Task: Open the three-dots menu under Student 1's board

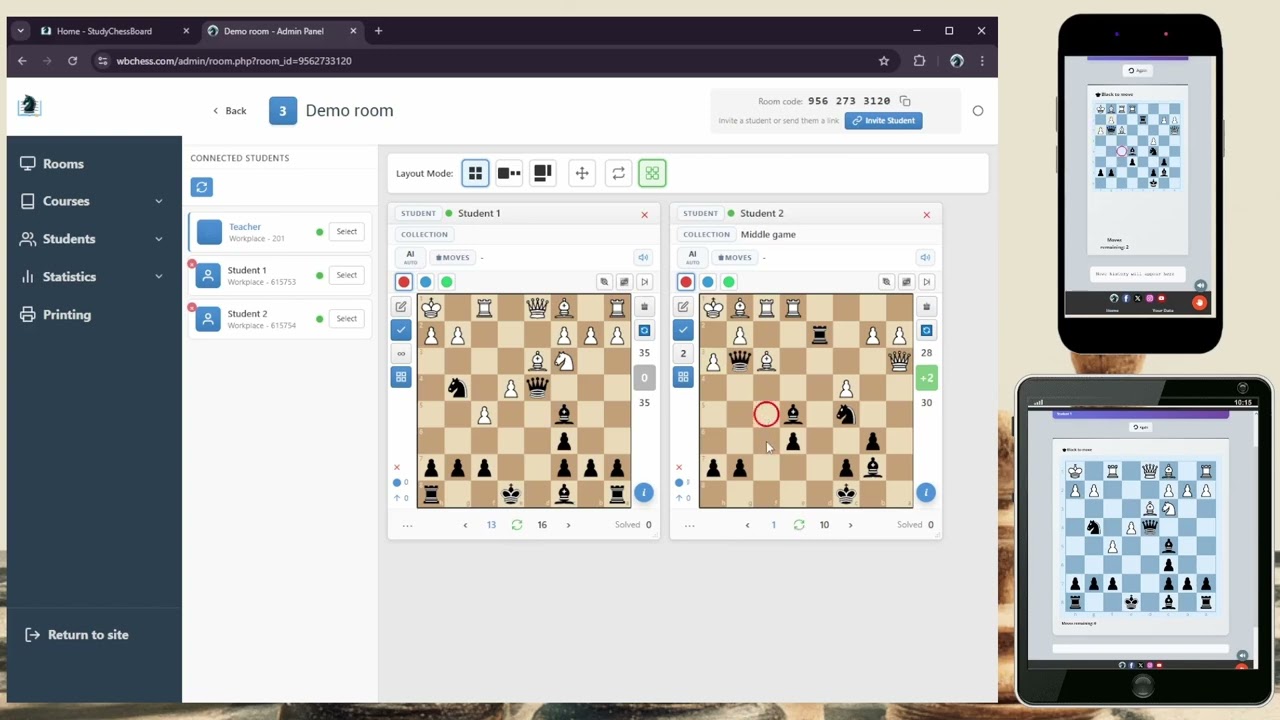Action: (x=407, y=525)
